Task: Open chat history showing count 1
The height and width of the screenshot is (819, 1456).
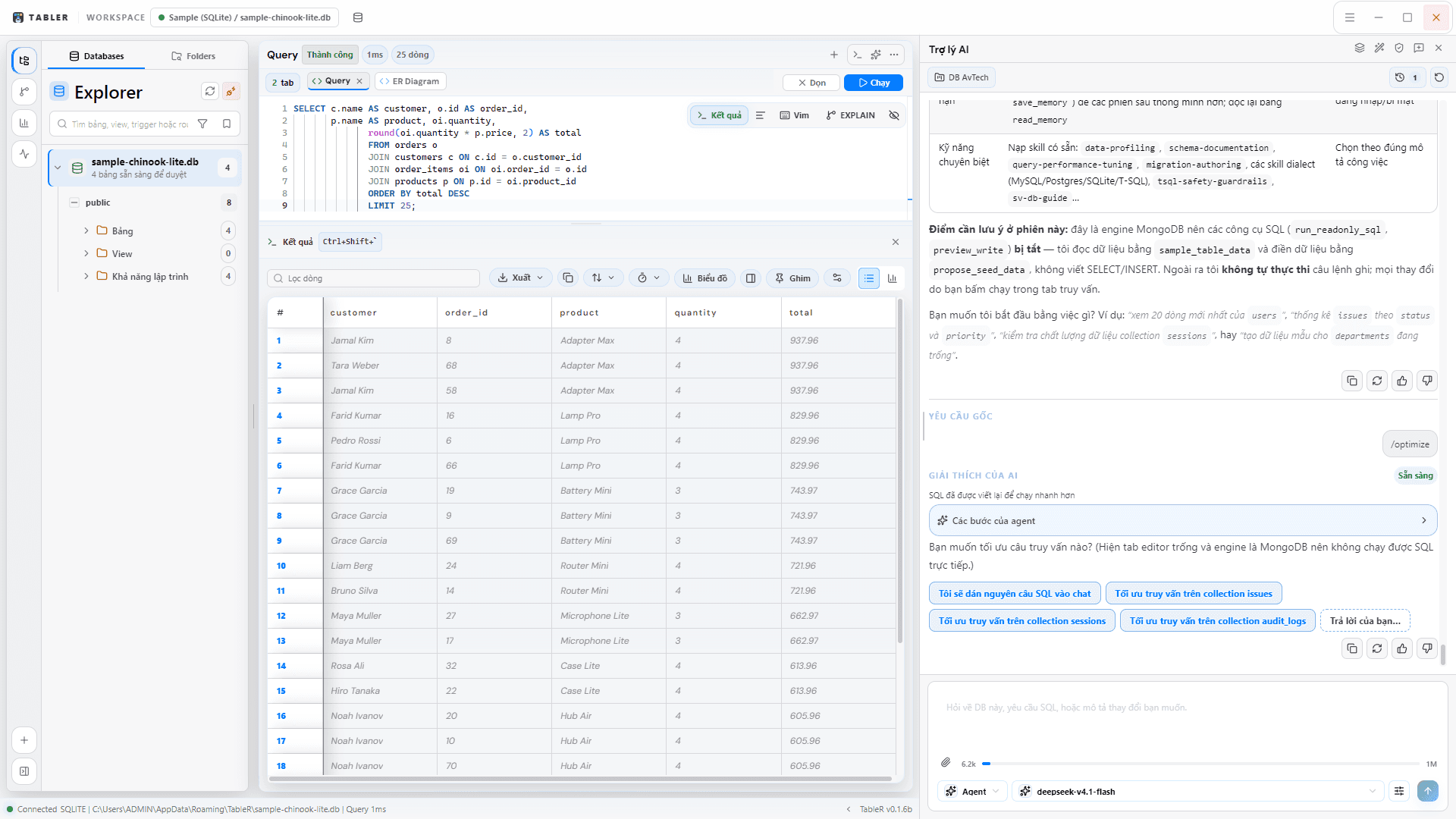Action: coord(1407,77)
